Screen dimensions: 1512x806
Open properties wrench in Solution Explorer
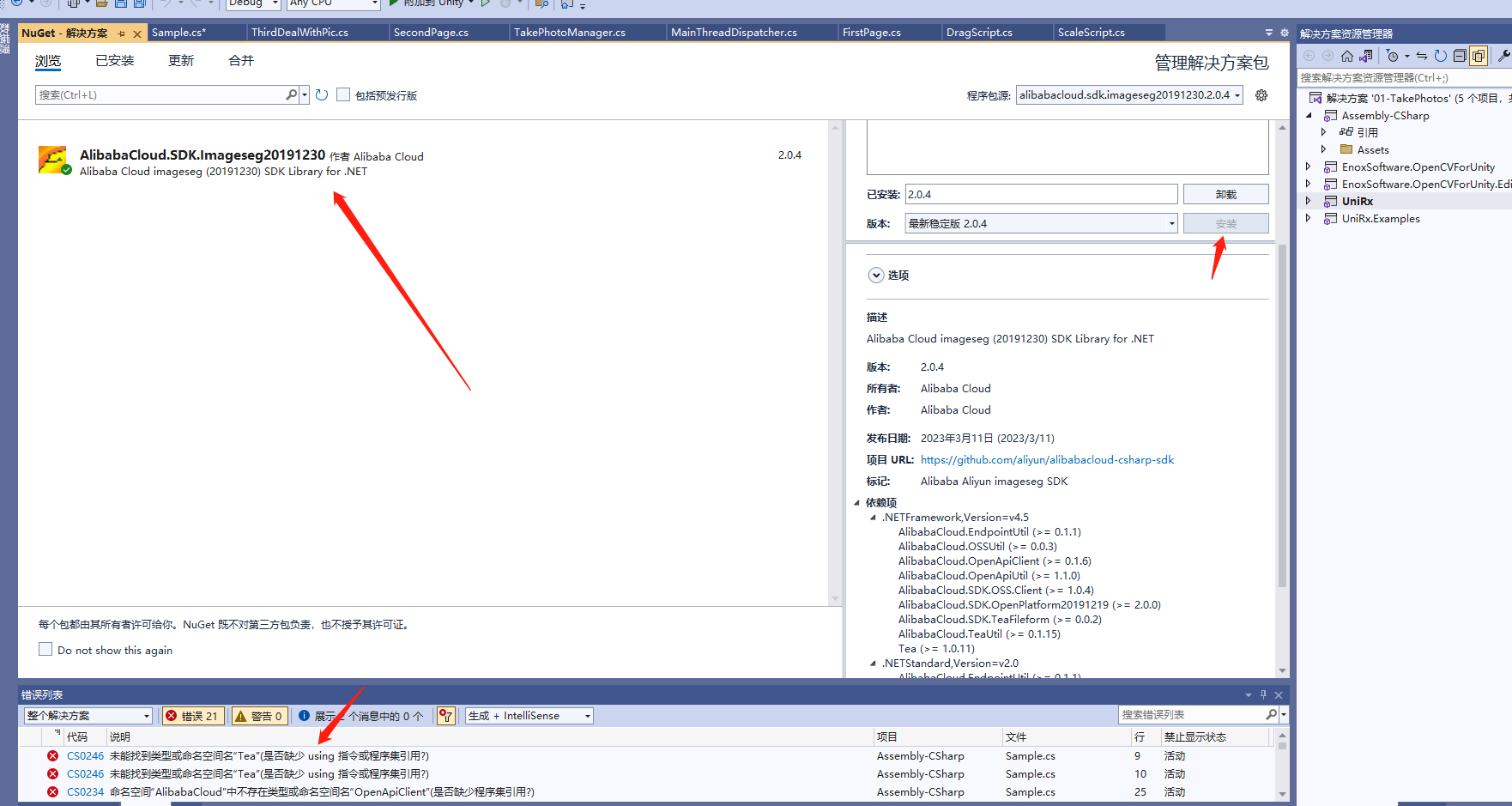(1503, 56)
